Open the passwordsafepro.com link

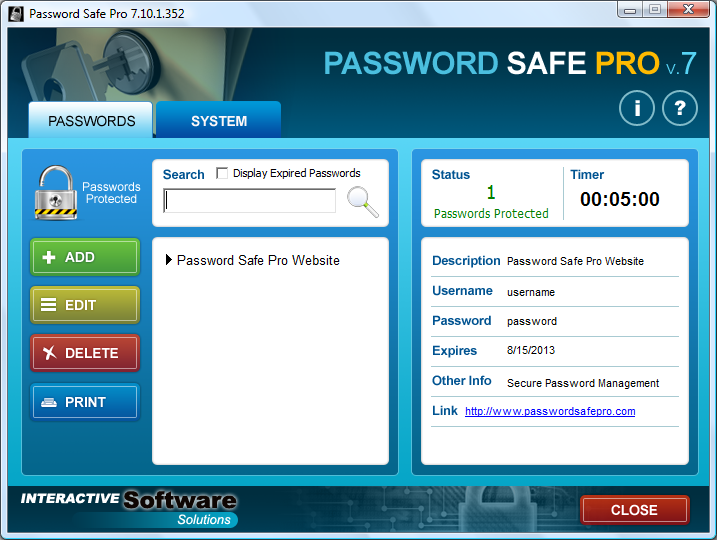click(x=550, y=411)
